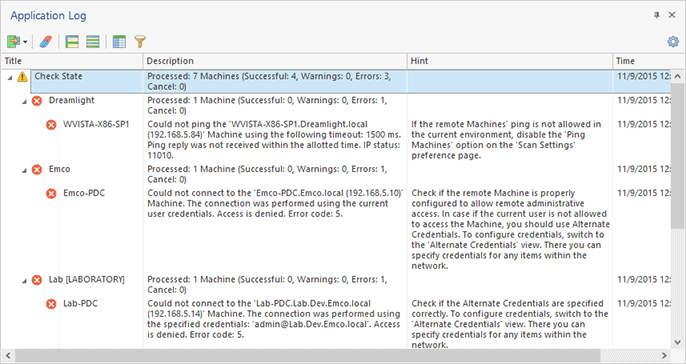Click the error icon beside Emco-PDC
This screenshot has width=686, height=364.
tap(51, 193)
